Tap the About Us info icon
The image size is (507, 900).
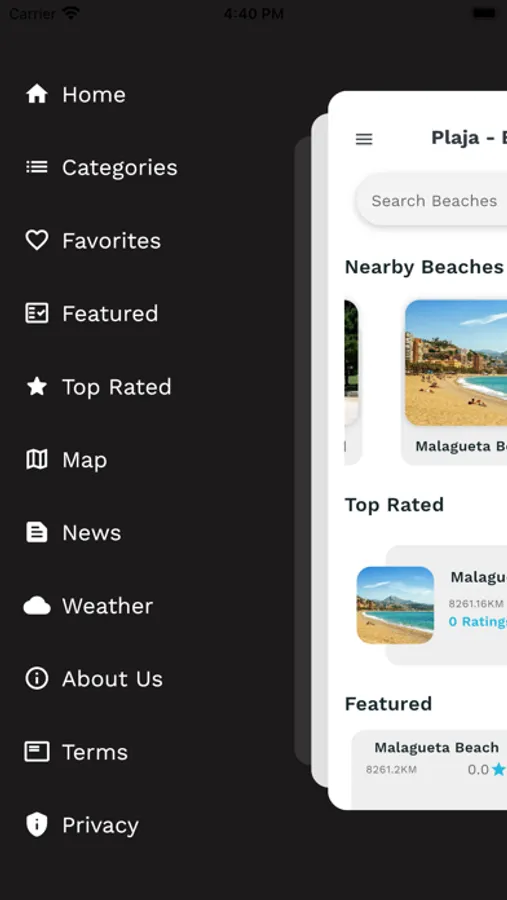37,678
